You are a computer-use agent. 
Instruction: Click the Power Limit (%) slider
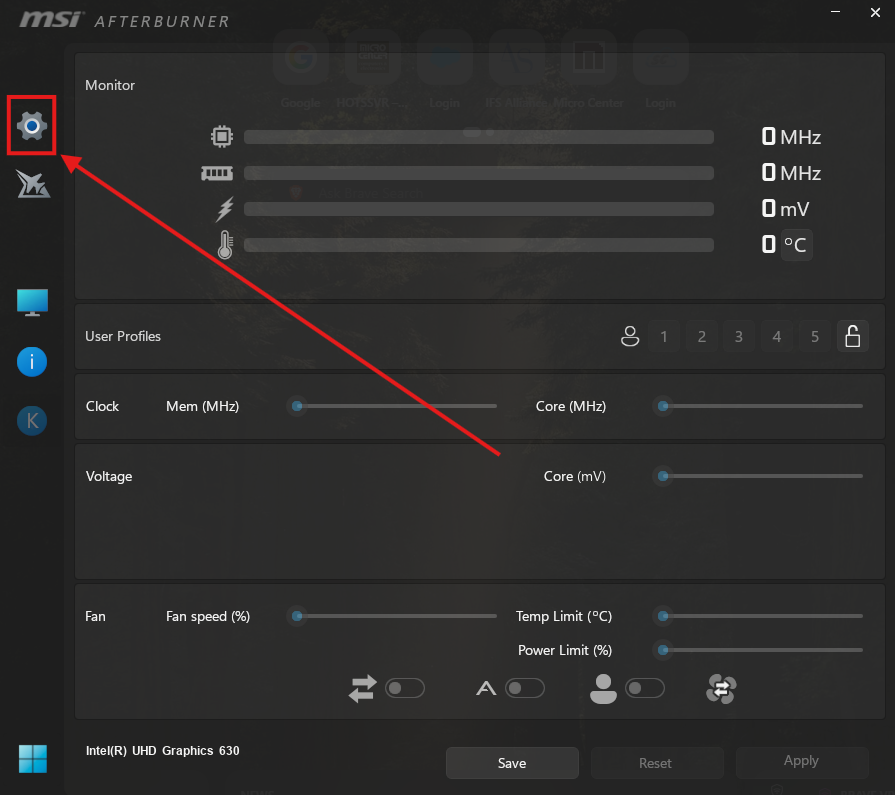click(x=759, y=650)
